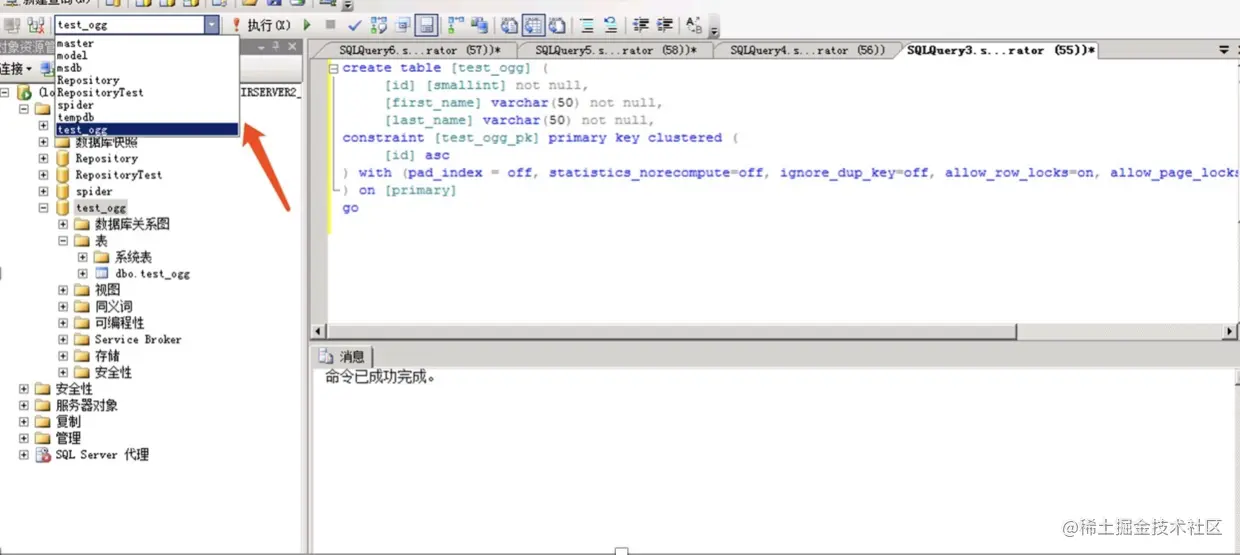Click the icon next to 连接 in Object Explorer
Image resolution: width=1240 pixels, height=555 pixels.
pos(45,69)
